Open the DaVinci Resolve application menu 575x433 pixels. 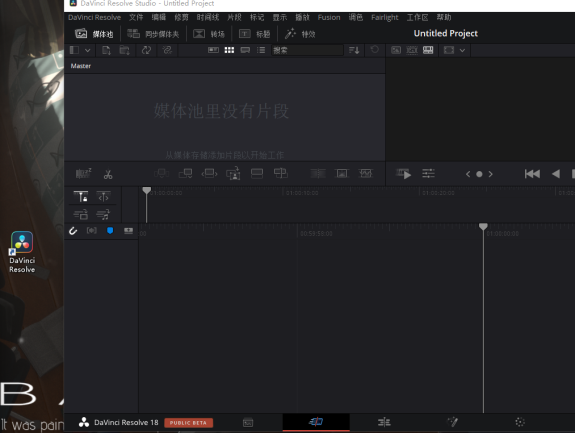tap(94, 17)
